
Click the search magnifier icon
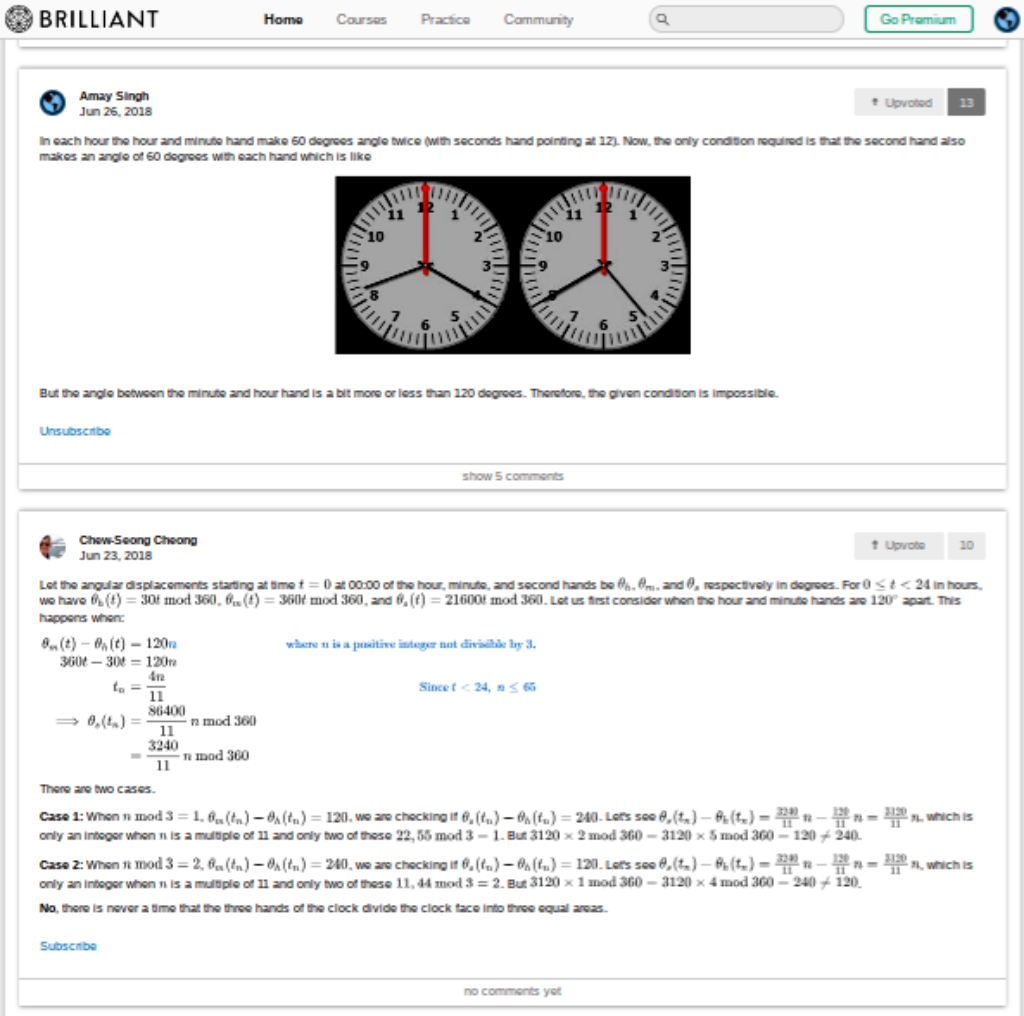pos(663,19)
